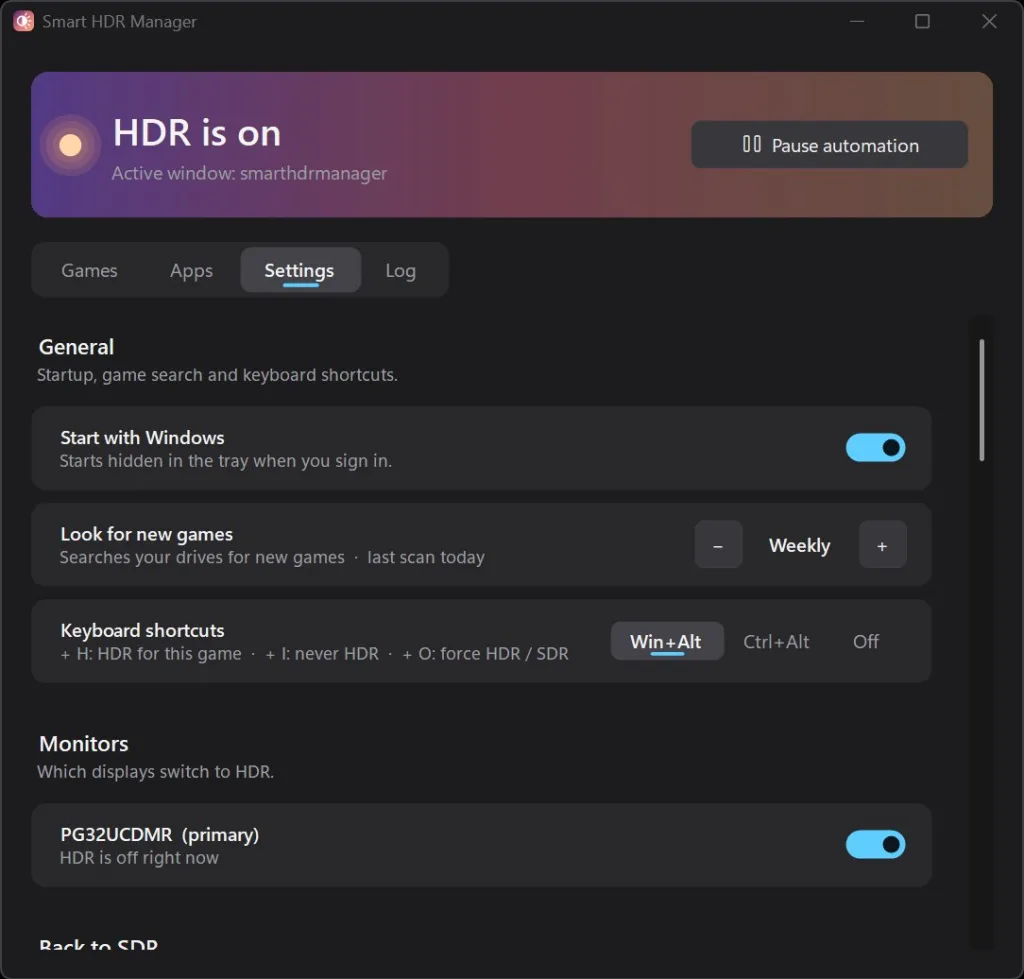
Task: Open the Apps tab
Action: coord(191,270)
